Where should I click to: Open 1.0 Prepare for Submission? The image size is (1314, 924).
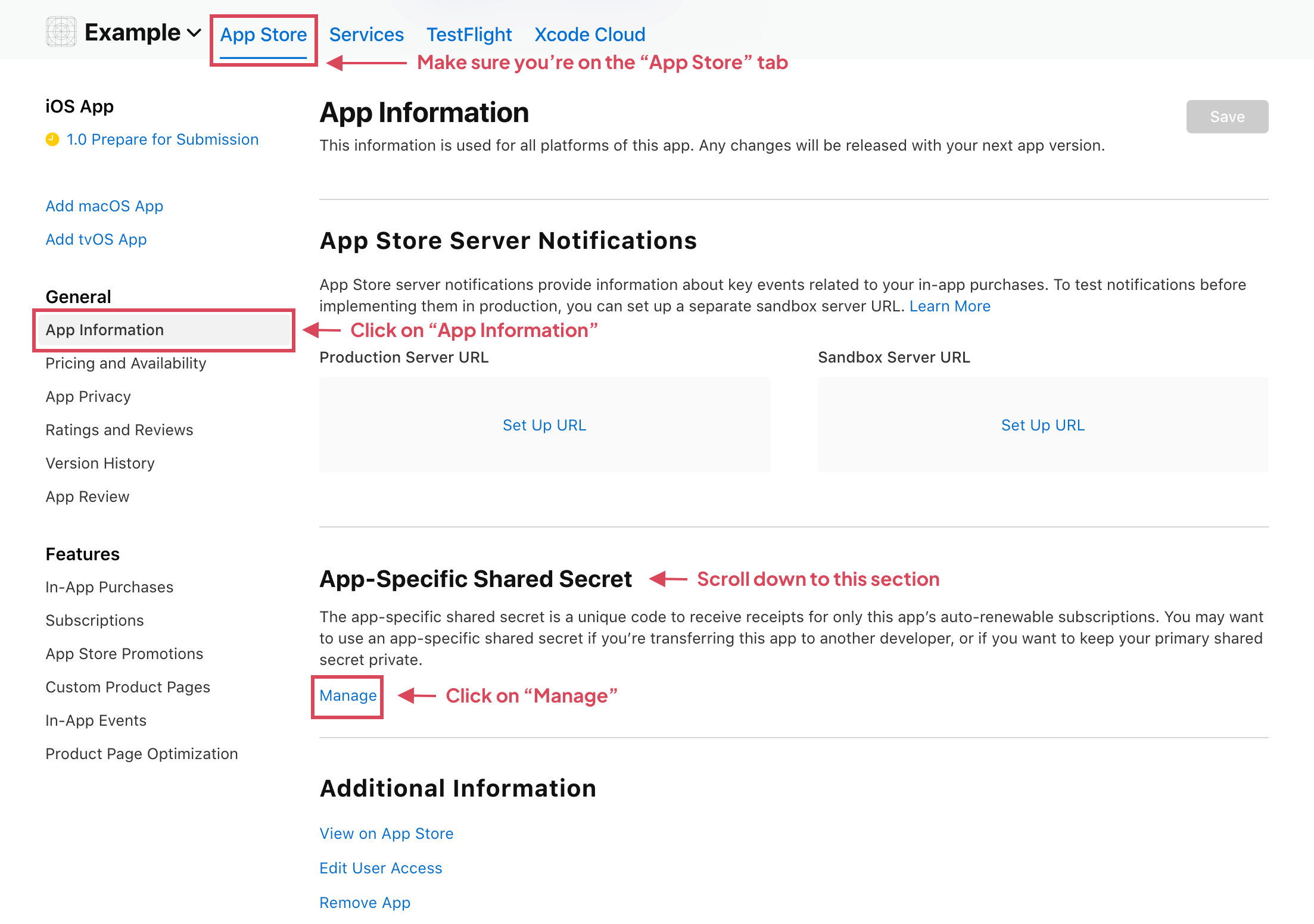162,139
